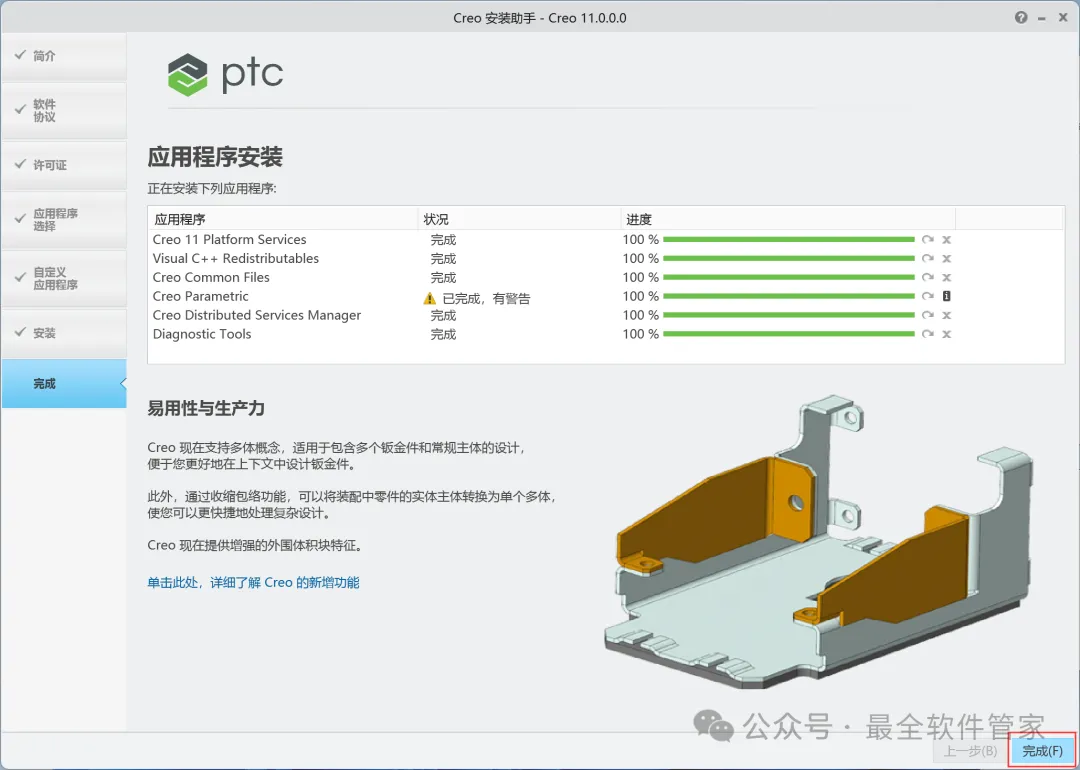Click the retry icon for Creo 11 Platform Services
This screenshot has width=1080, height=770.
point(928,240)
